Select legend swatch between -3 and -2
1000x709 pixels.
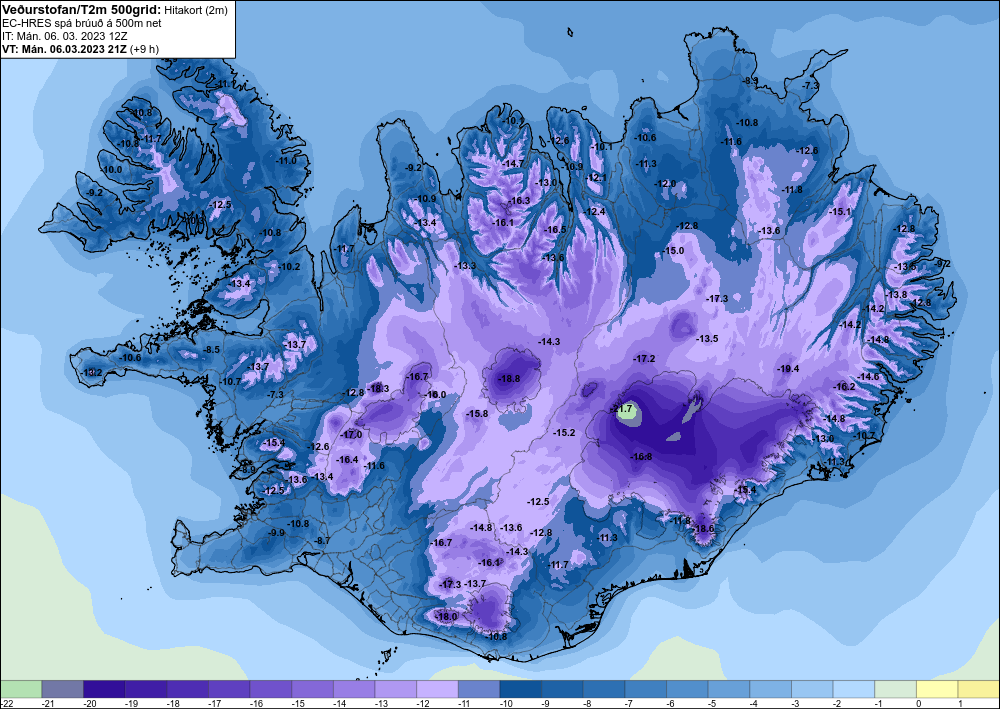pyautogui.click(x=812, y=689)
